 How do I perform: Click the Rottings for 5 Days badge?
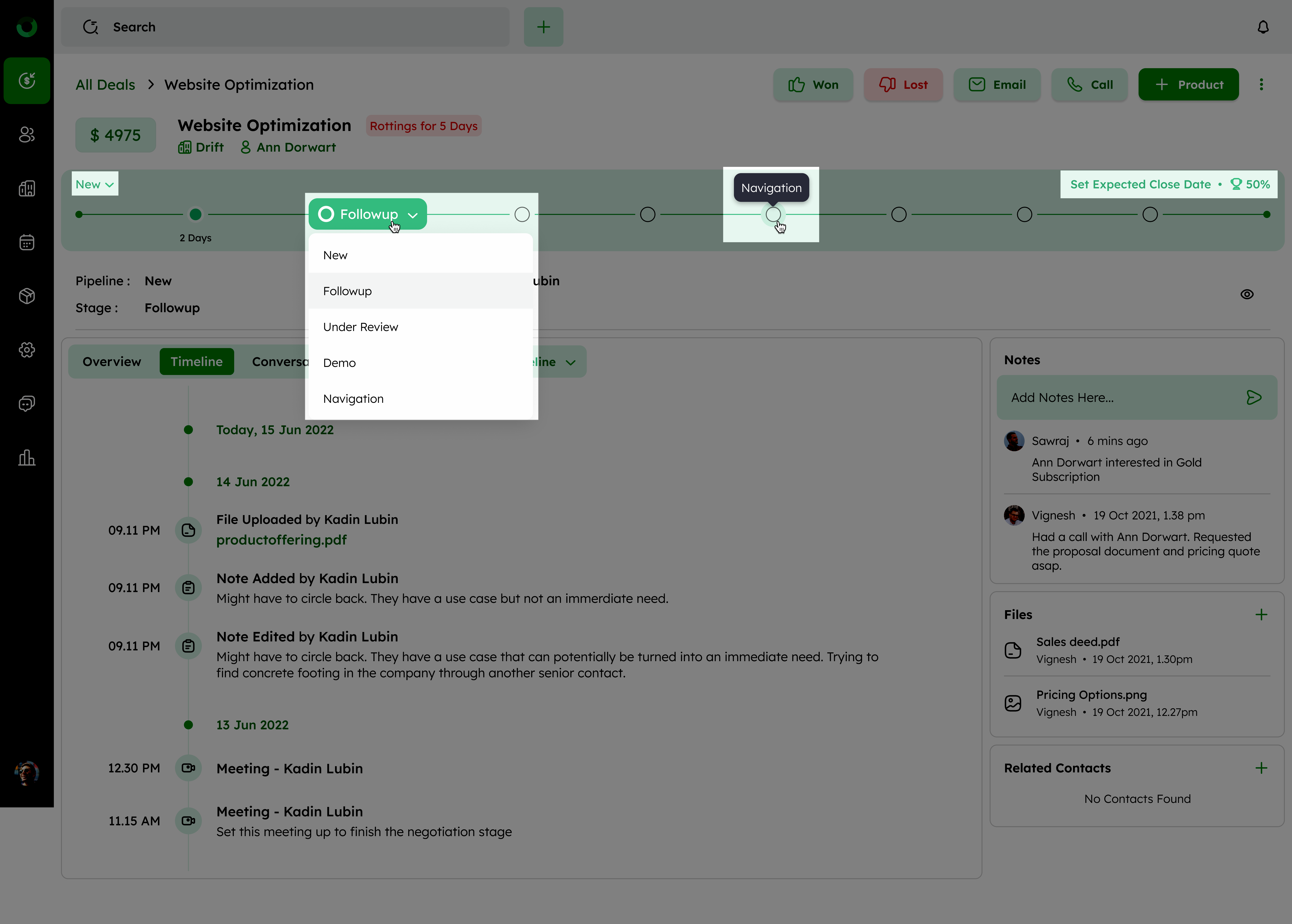pyautogui.click(x=424, y=126)
